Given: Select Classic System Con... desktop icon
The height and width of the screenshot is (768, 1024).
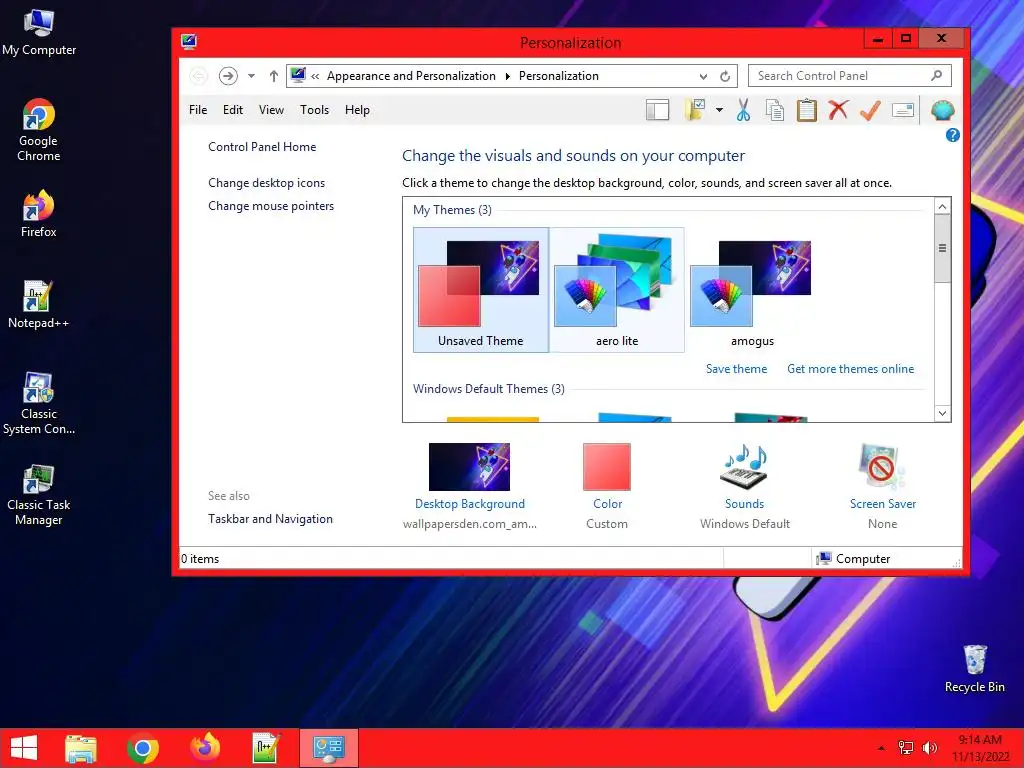Looking at the screenshot, I should coord(39,404).
